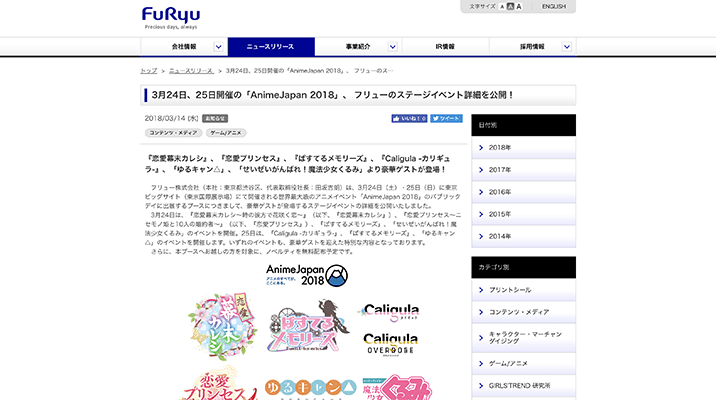Click the 魔法少女くるみ logo image

click(x=397, y=388)
